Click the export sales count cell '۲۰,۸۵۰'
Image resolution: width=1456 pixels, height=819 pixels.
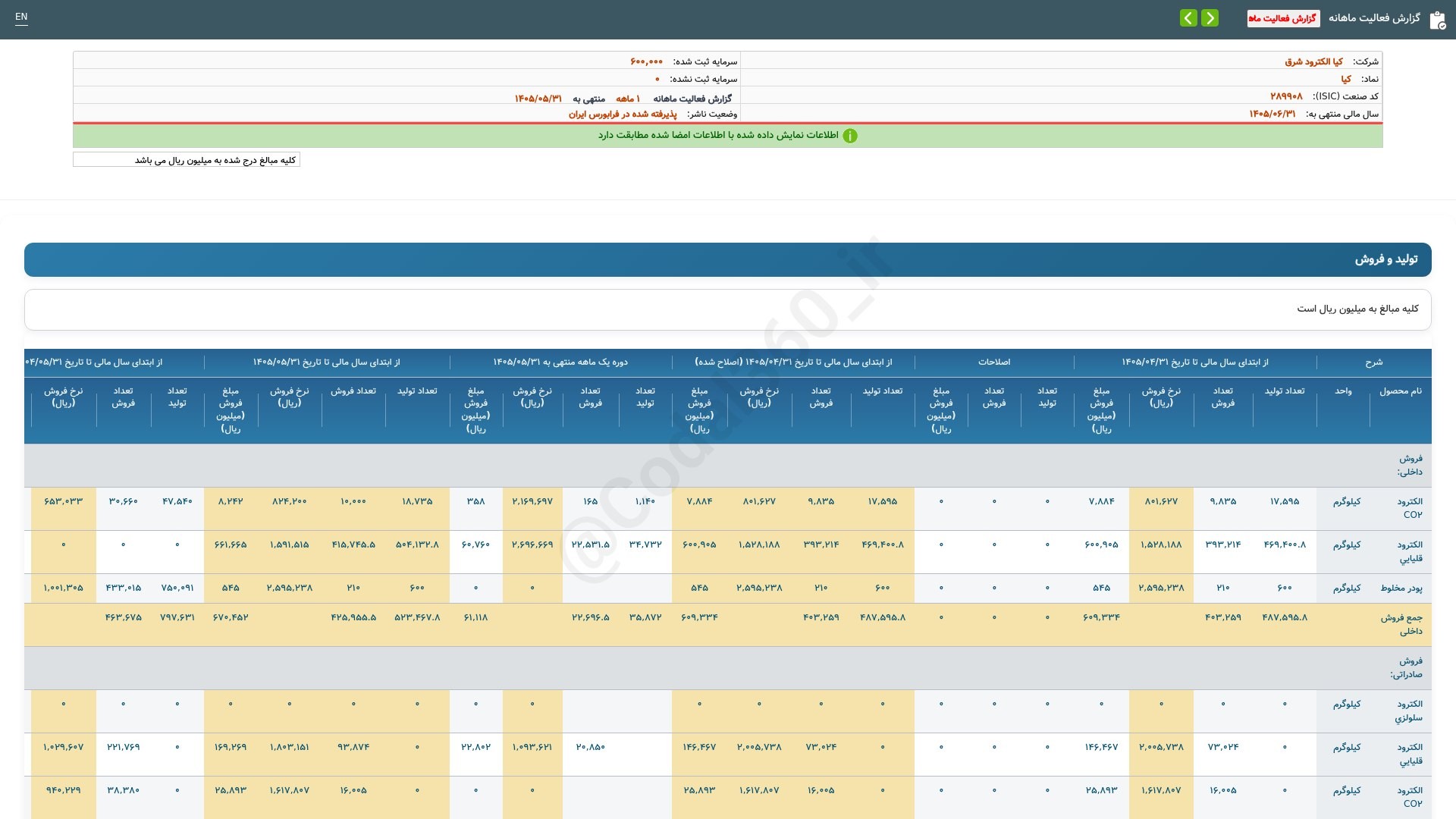(x=590, y=747)
